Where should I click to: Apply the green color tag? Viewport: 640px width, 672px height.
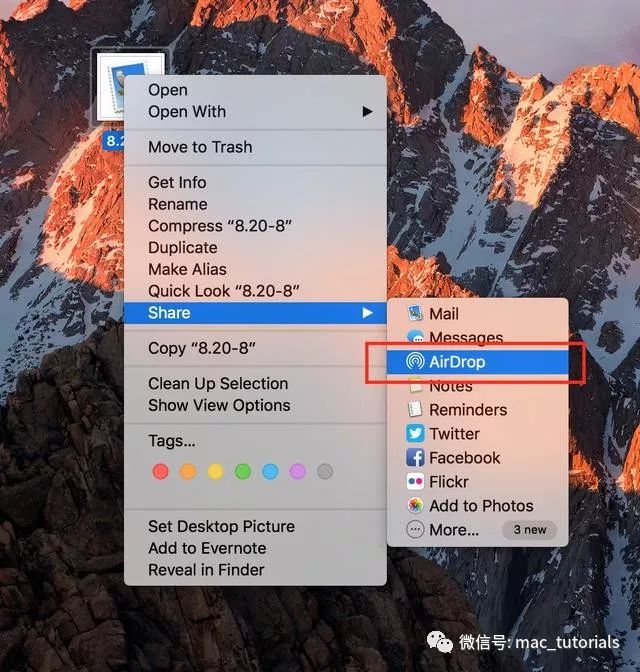click(242, 471)
